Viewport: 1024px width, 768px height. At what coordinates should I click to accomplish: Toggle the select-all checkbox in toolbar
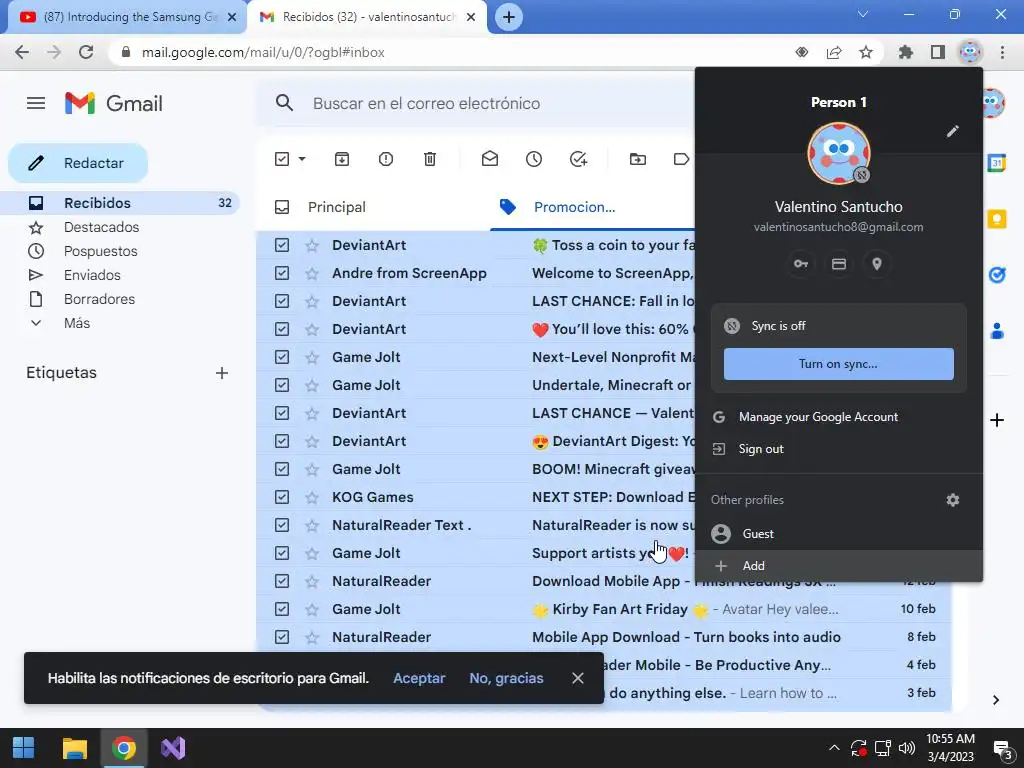click(x=281, y=159)
